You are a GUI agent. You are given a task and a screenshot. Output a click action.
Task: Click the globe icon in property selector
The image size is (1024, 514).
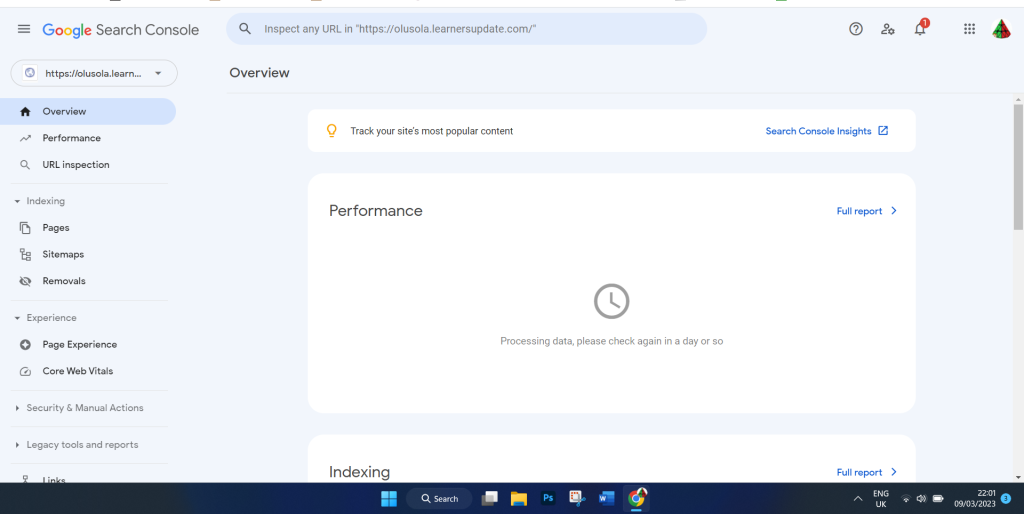(x=30, y=73)
